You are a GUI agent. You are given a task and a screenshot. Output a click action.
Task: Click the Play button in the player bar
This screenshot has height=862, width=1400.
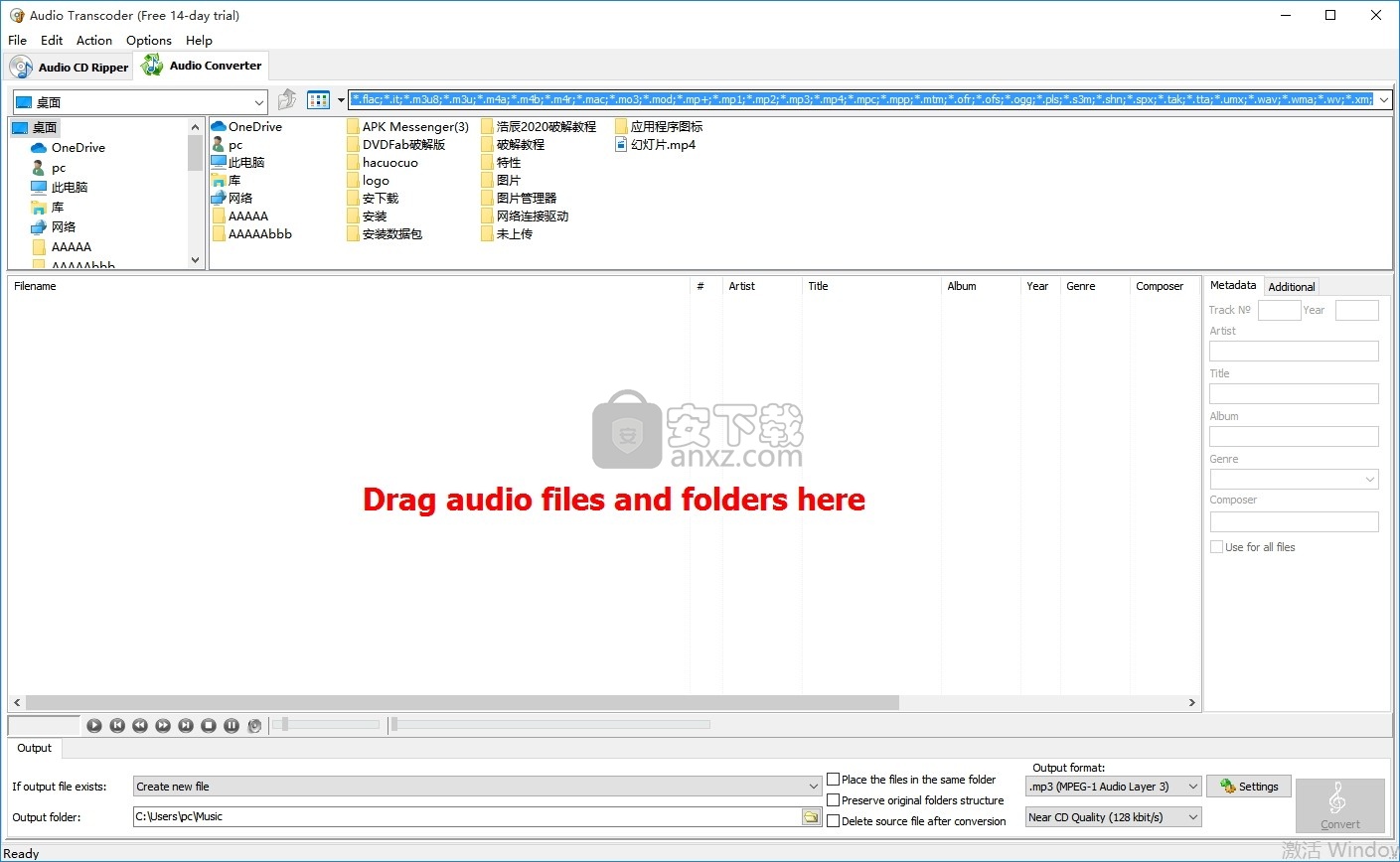coord(94,726)
